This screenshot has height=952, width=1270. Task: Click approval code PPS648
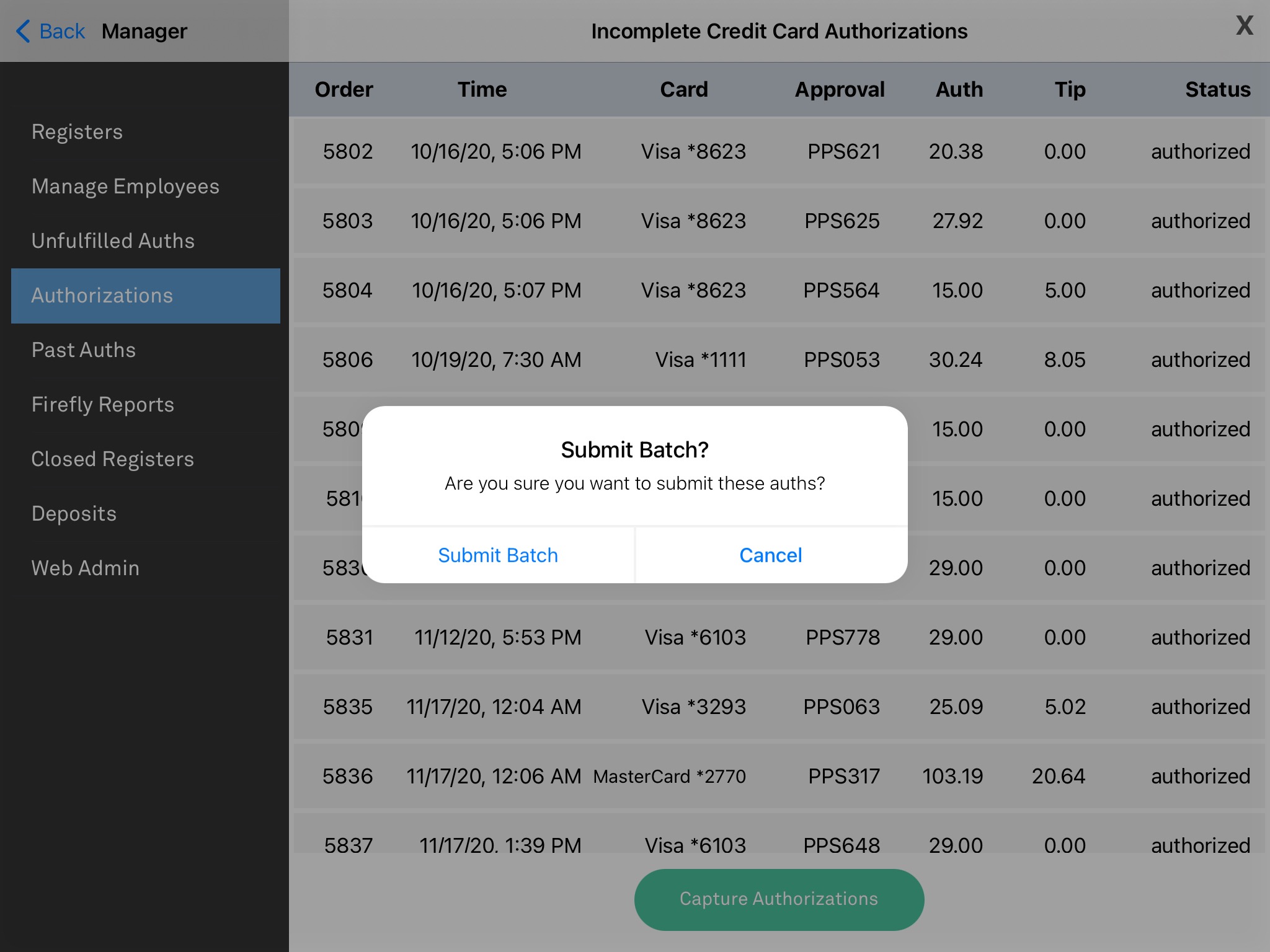(x=841, y=845)
